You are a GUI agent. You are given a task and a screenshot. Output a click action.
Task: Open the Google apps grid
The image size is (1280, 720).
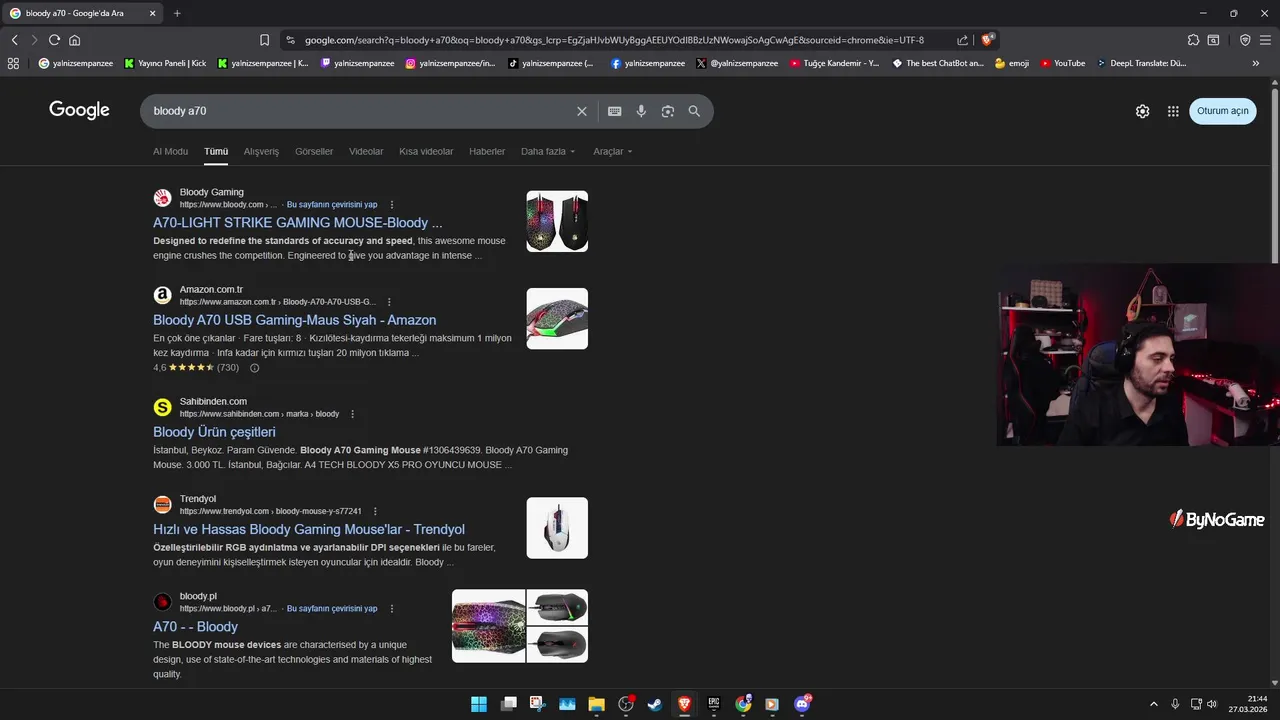(x=1173, y=111)
